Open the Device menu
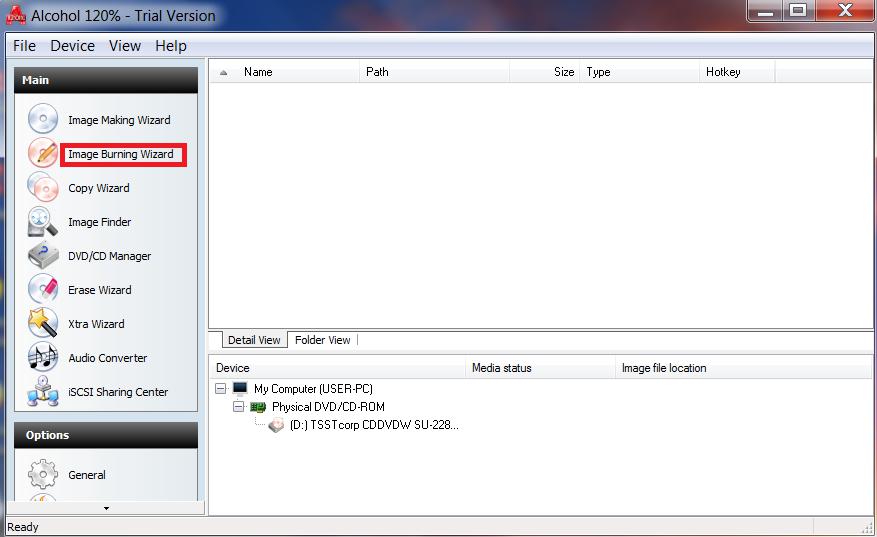The width and height of the screenshot is (877, 537). click(x=73, y=46)
